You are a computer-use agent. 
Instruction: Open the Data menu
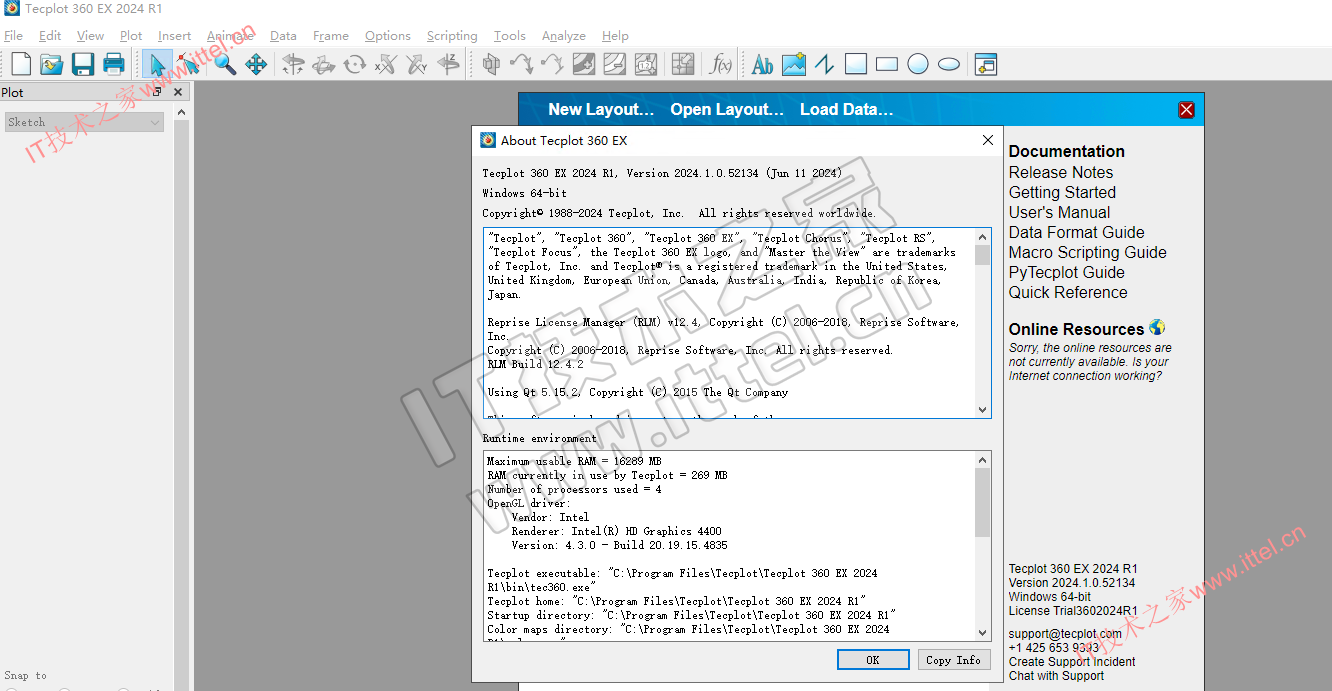283,36
